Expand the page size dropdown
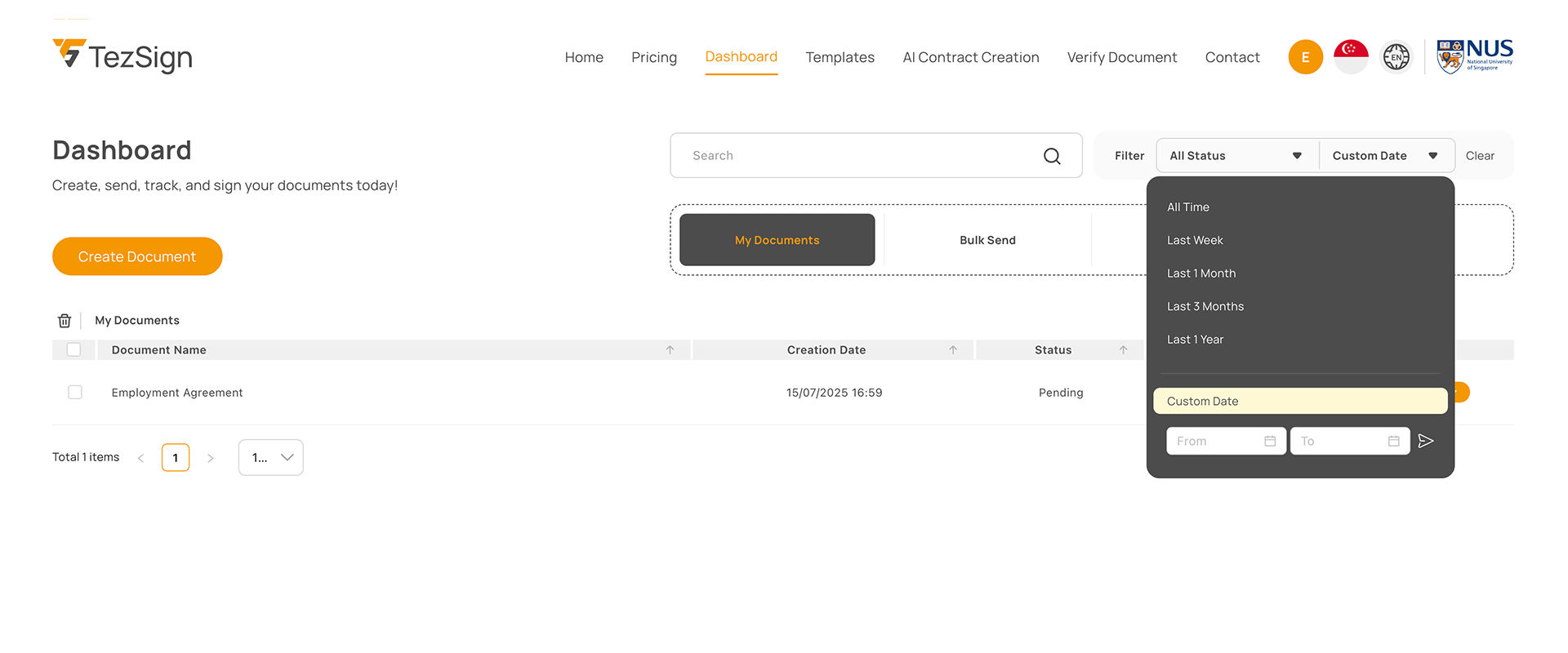This screenshot has width=1568, height=653. [x=271, y=458]
